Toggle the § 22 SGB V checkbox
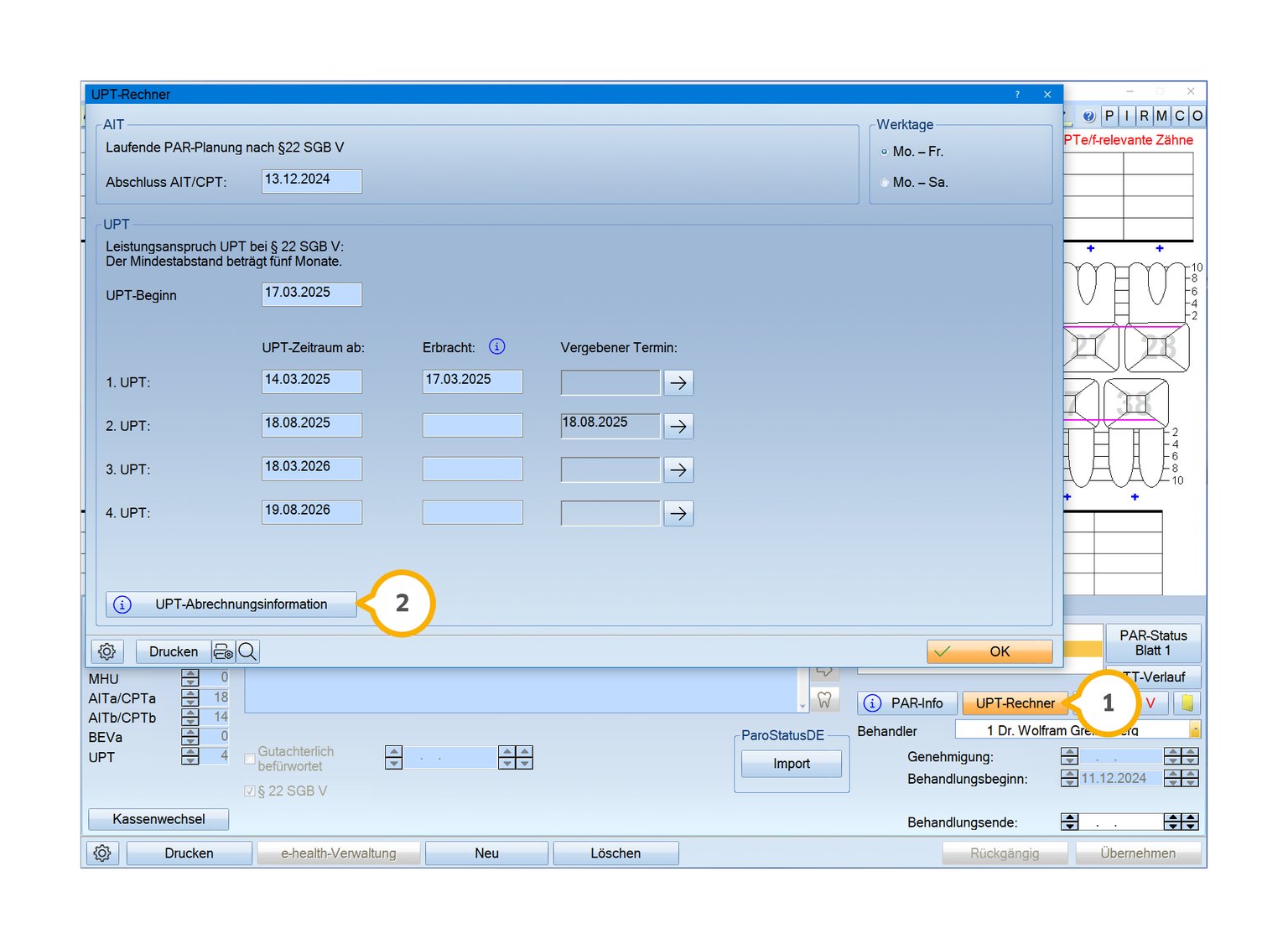This screenshot has height=949, width=1288. 250,791
